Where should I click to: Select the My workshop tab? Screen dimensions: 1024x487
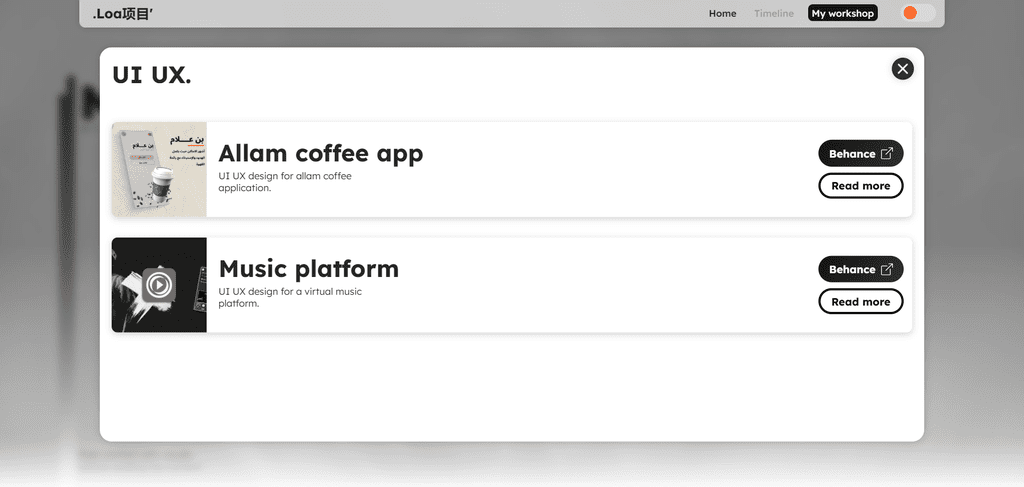pos(842,14)
